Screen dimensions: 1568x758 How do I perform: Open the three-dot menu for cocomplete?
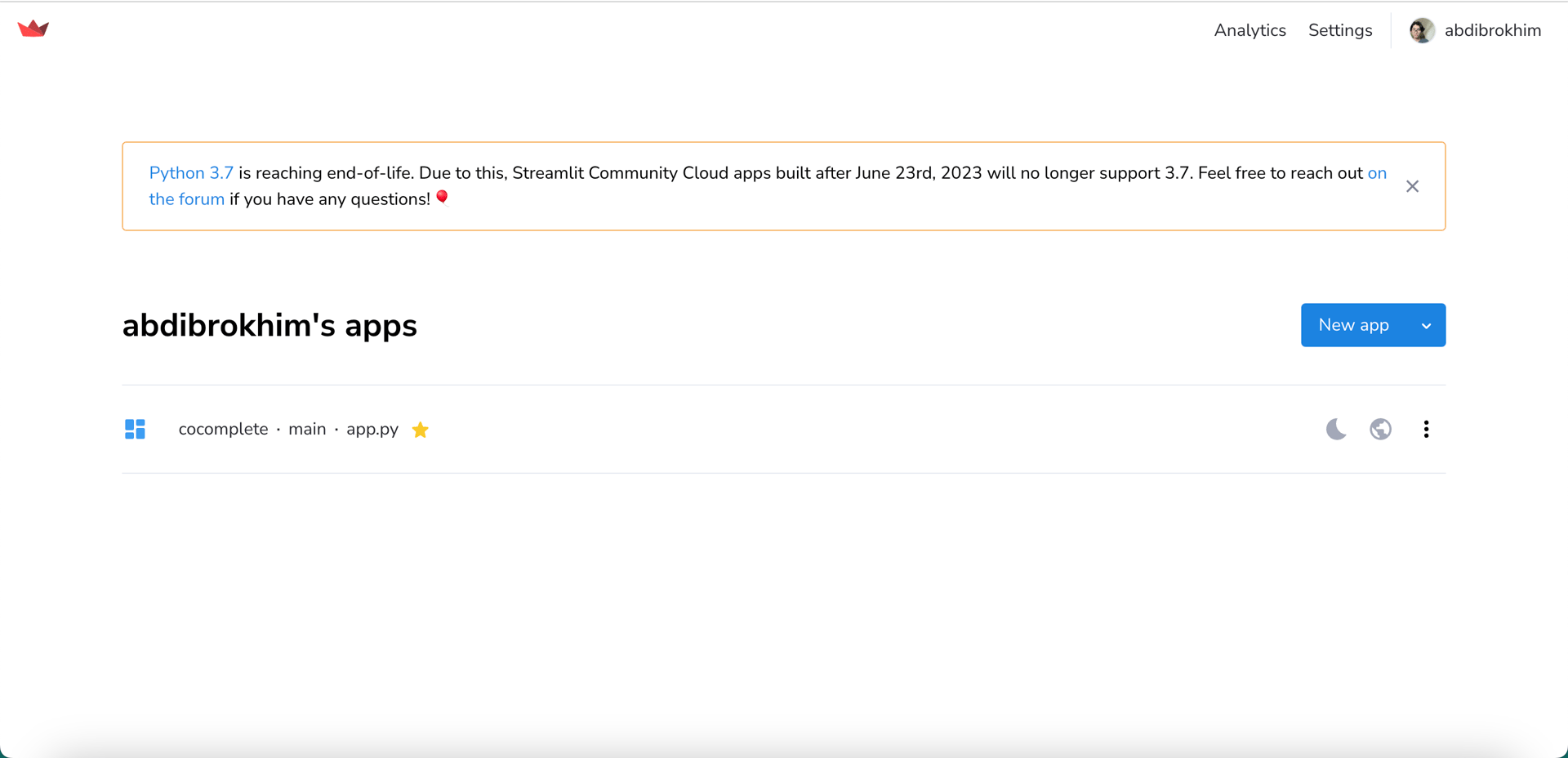point(1426,429)
